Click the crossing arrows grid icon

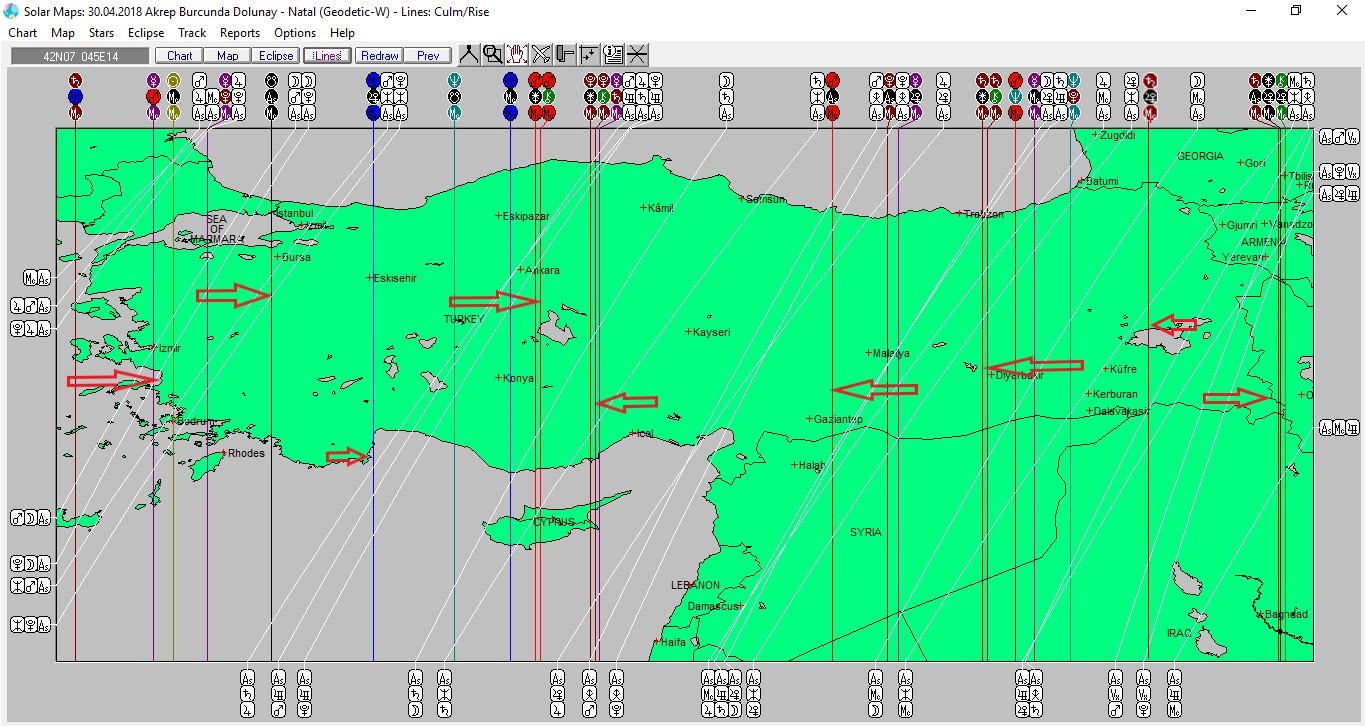point(589,55)
